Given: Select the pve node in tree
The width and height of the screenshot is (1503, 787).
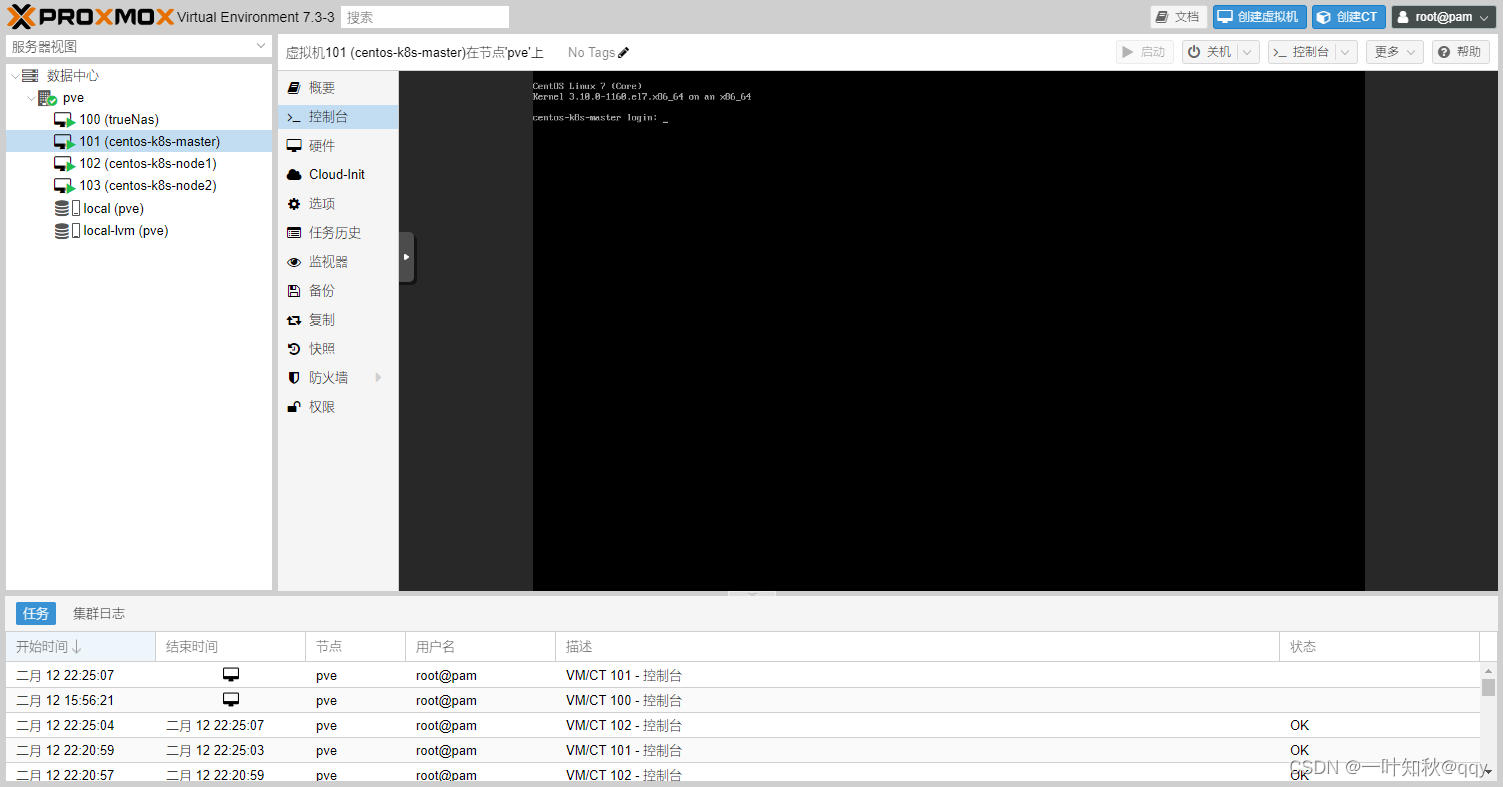Looking at the screenshot, I should click(x=73, y=98).
